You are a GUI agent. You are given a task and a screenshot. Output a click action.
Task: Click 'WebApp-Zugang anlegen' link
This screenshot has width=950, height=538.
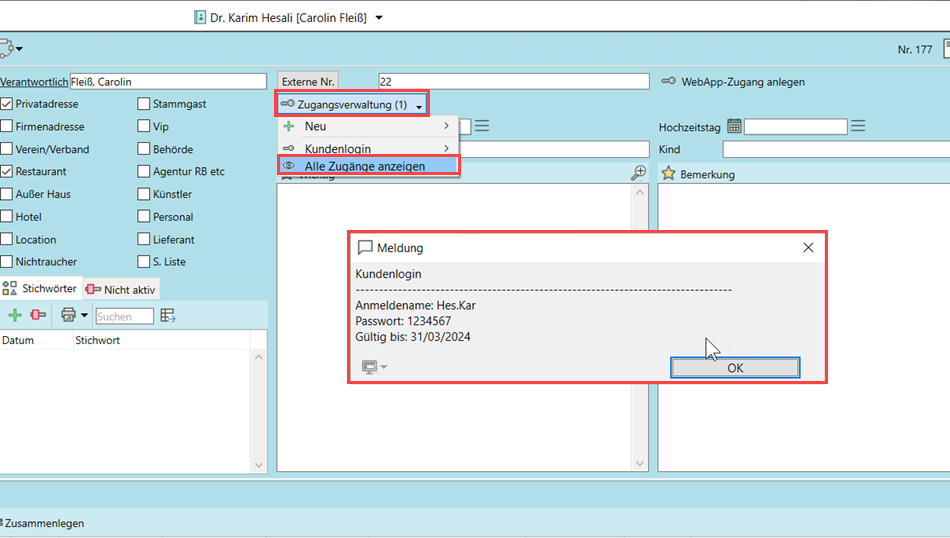(x=742, y=82)
